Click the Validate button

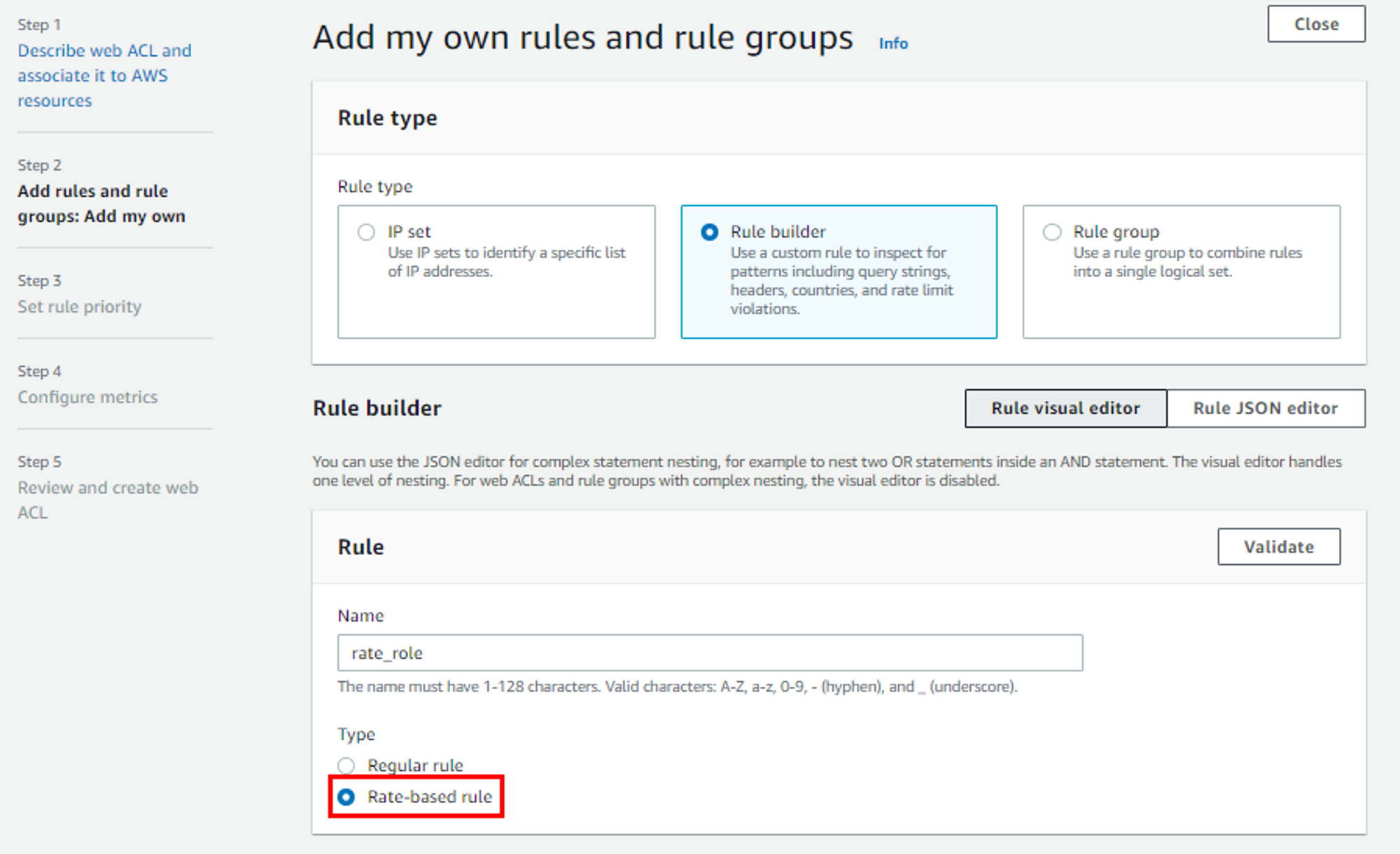(x=1278, y=547)
